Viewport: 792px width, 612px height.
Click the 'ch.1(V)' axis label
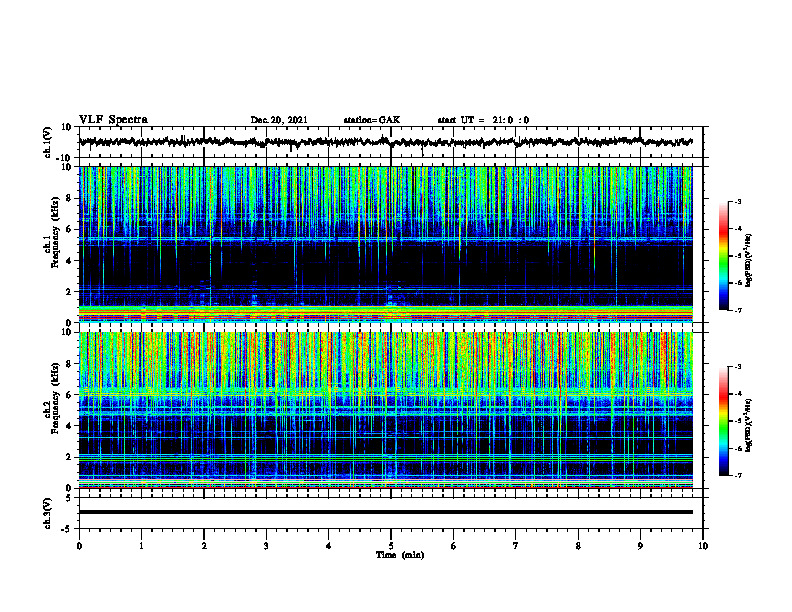click(48, 142)
